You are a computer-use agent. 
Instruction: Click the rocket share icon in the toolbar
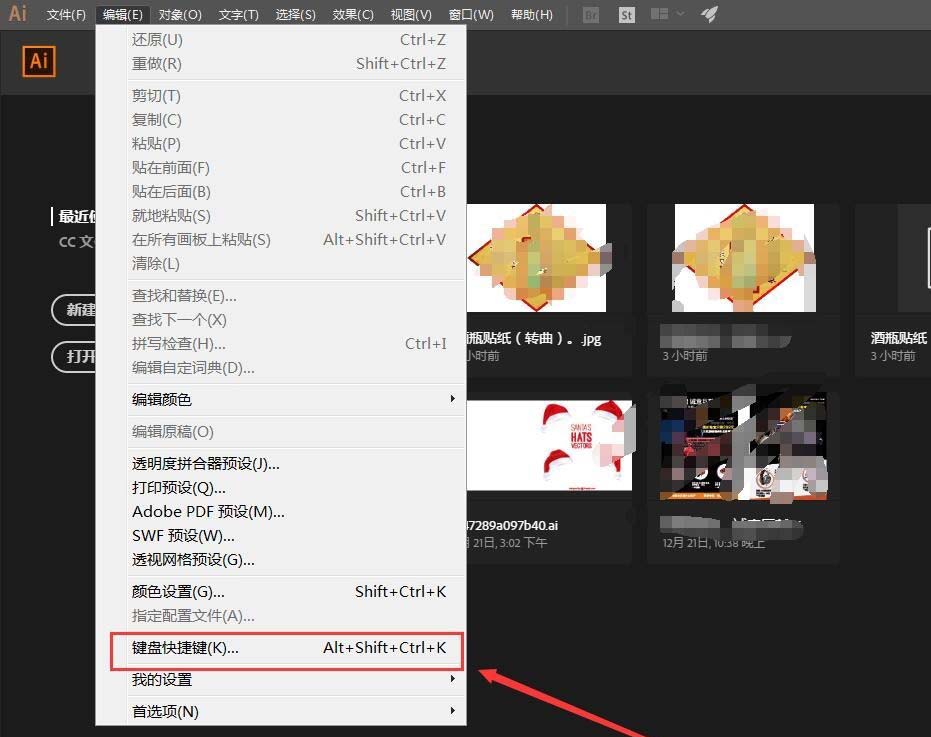tap(710, 15)
